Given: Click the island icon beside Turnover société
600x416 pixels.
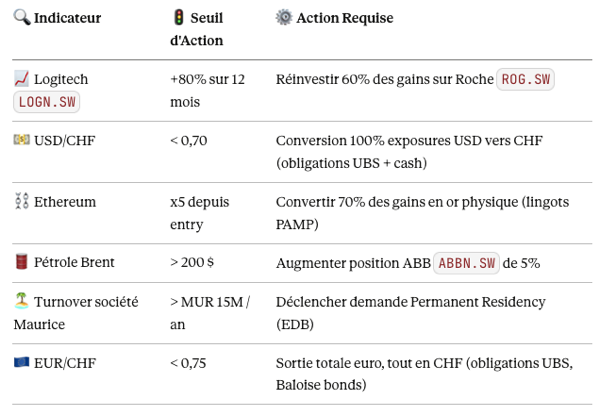Looking at the screenshot, I should (21, 302).
